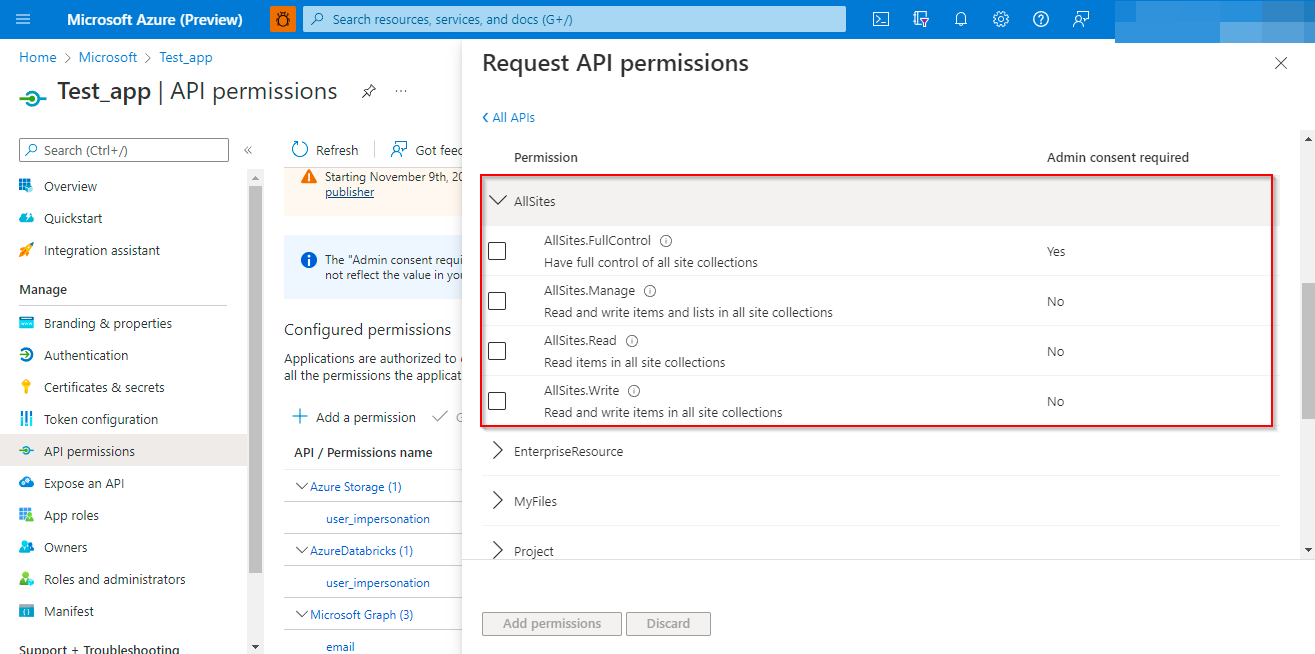Image resolution: width=1315 pixels, height=654 pixels.
Task: Click info icon next to AllSites.FullControl
Action: coord(666,241)
